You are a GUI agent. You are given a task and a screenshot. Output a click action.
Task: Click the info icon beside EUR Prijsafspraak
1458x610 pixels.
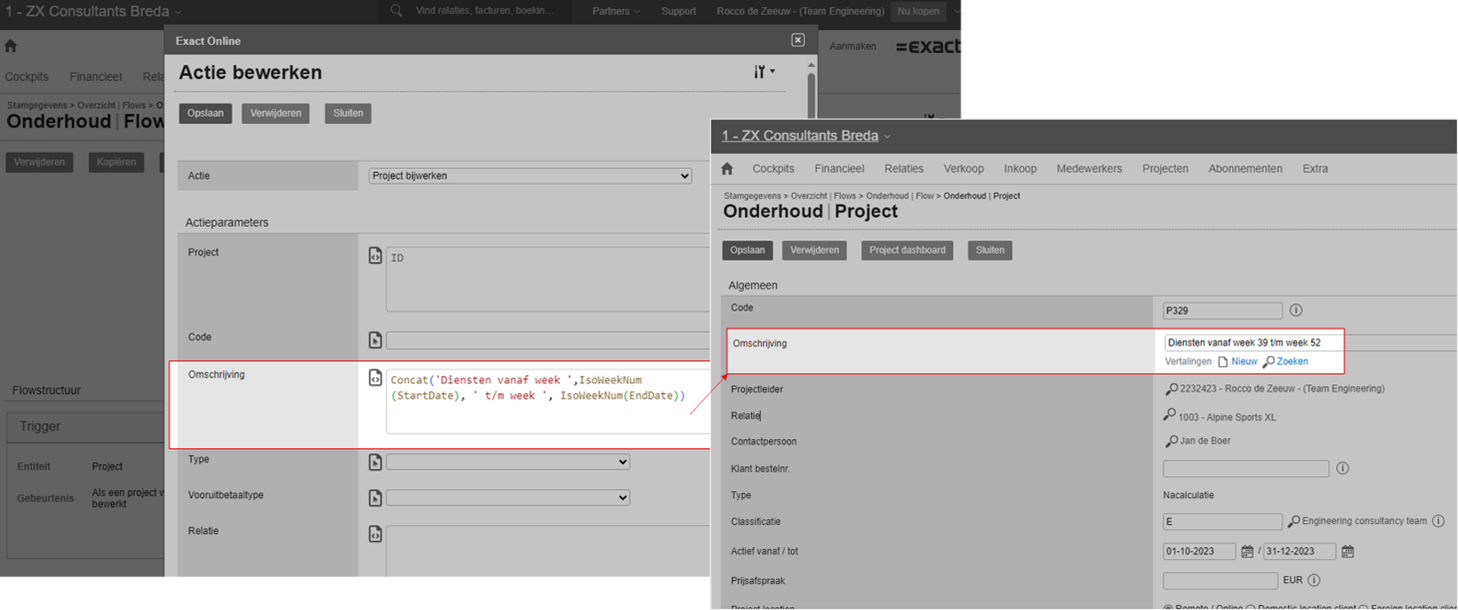click(1314, 580)
